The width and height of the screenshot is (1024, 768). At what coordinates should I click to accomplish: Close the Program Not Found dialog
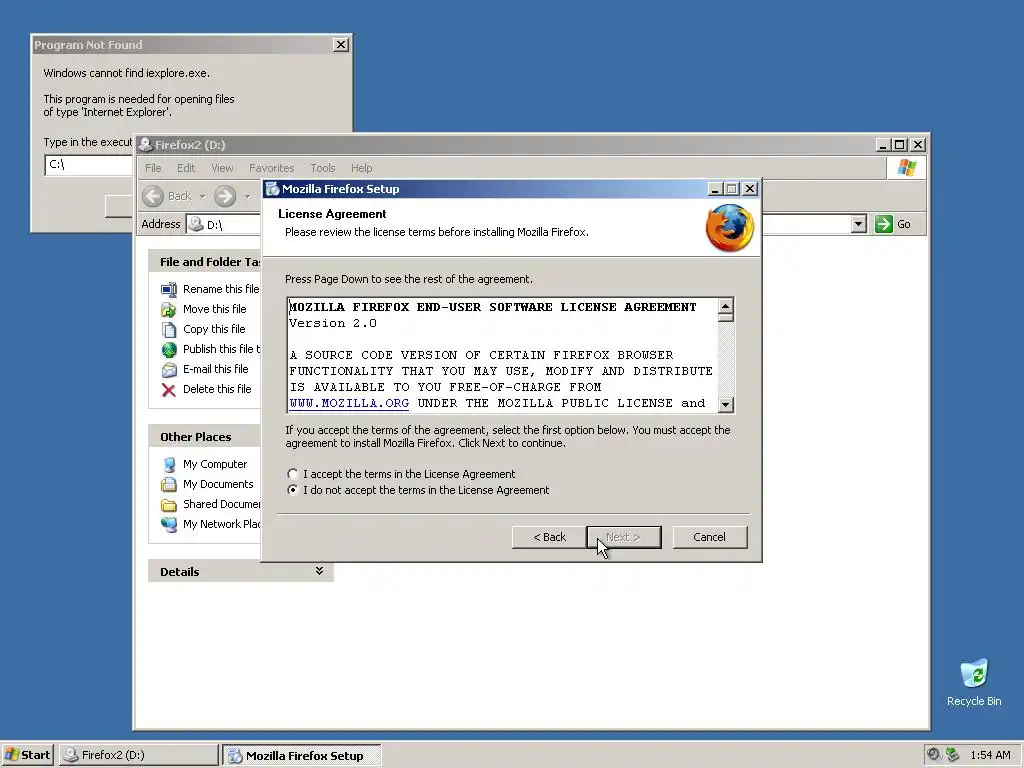pyautogui.click(x=341, y=44)
